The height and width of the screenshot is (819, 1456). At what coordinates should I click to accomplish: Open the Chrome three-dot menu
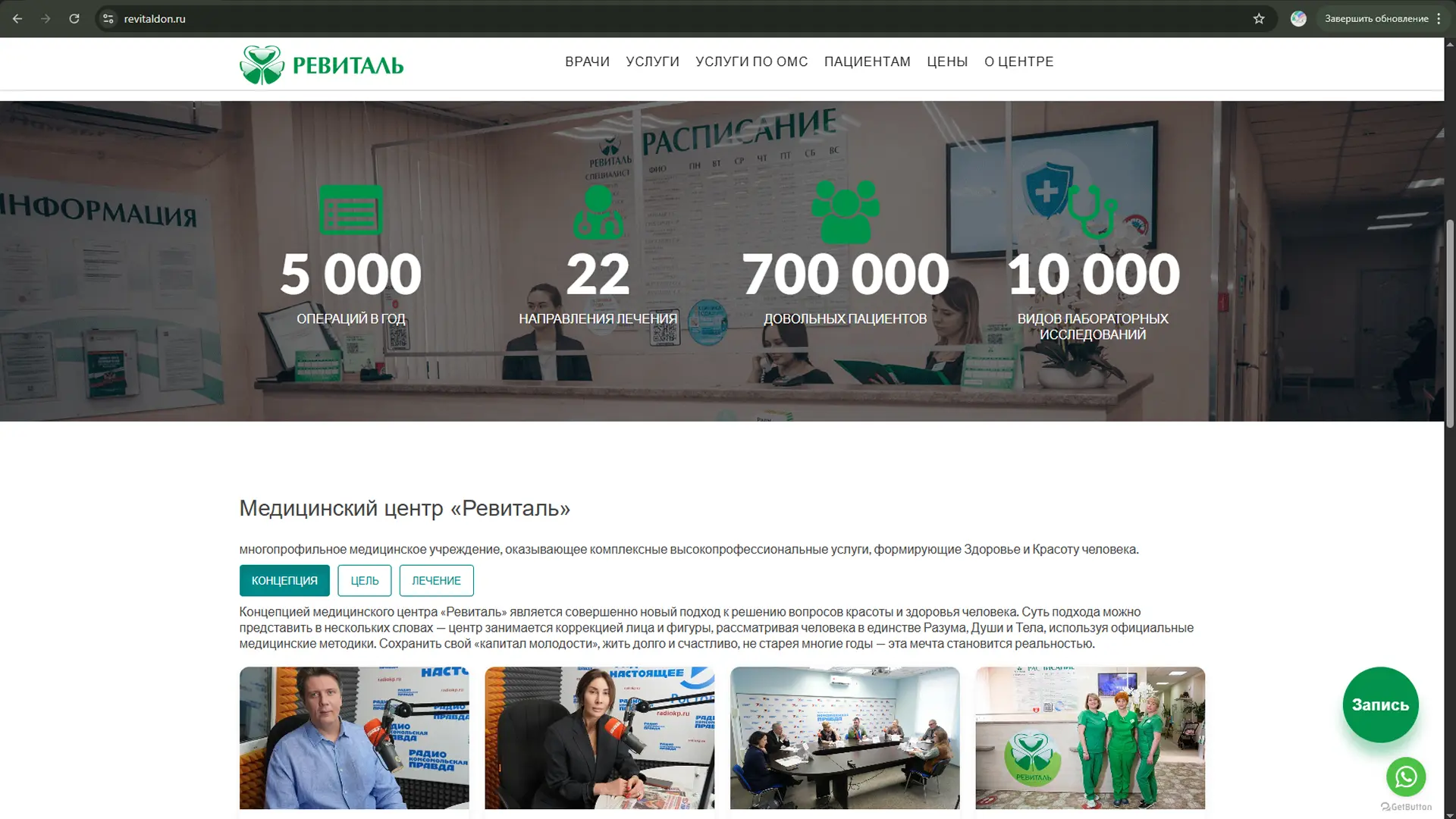pyautogui.click(x=1439, y=19)
